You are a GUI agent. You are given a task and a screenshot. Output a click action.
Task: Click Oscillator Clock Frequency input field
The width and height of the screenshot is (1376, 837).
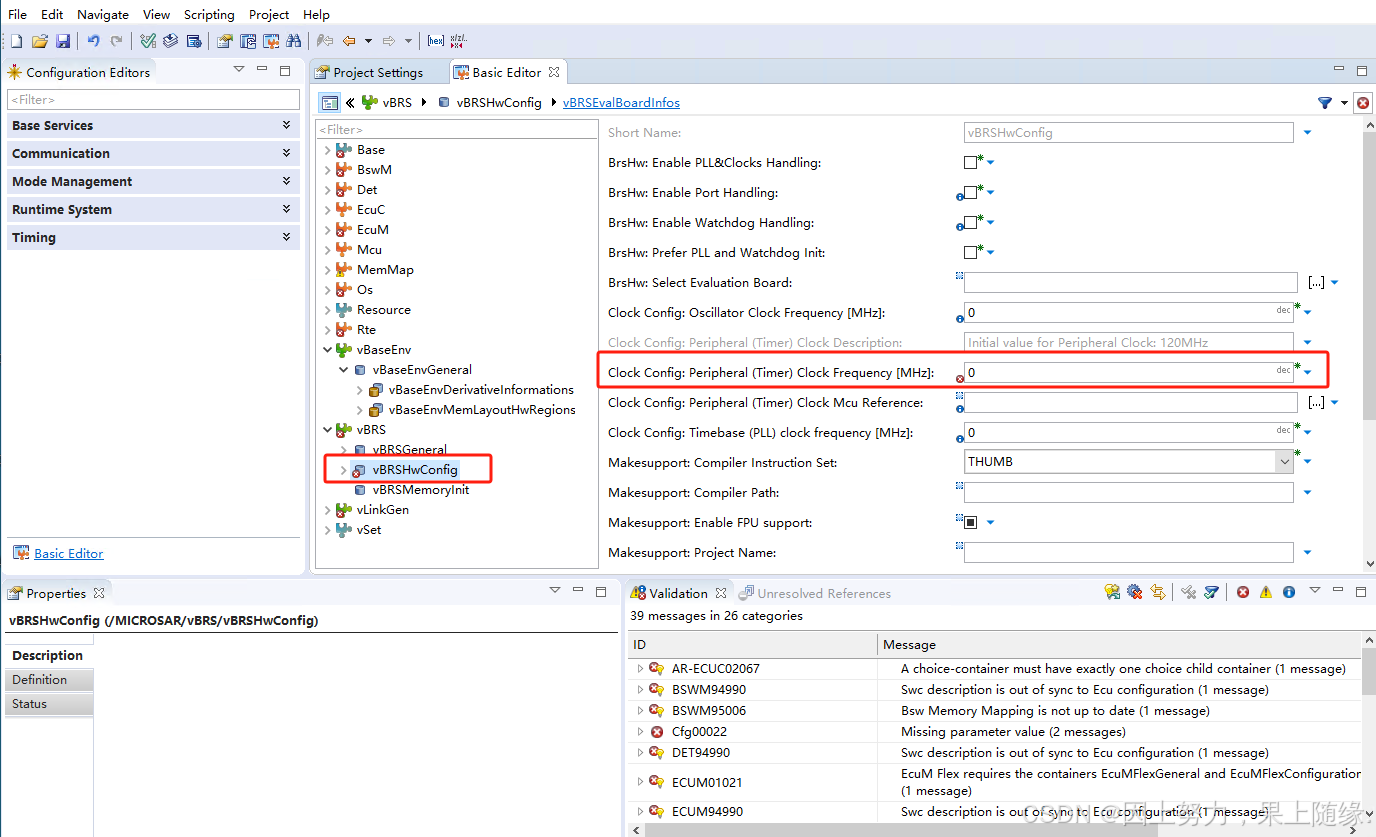tap(1129, 312)
